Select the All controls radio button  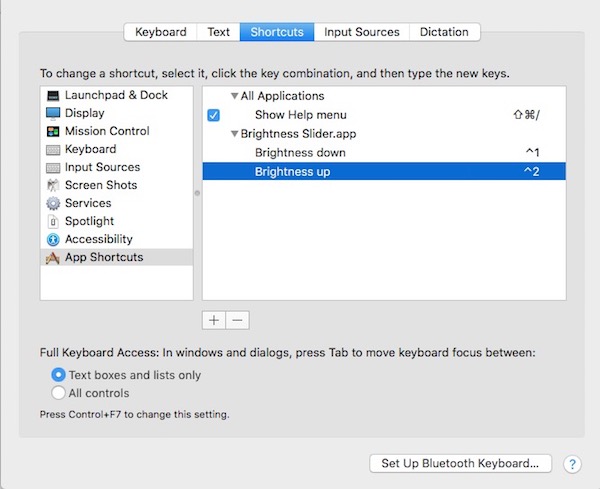pyautogui.click(x=58, y=393)
